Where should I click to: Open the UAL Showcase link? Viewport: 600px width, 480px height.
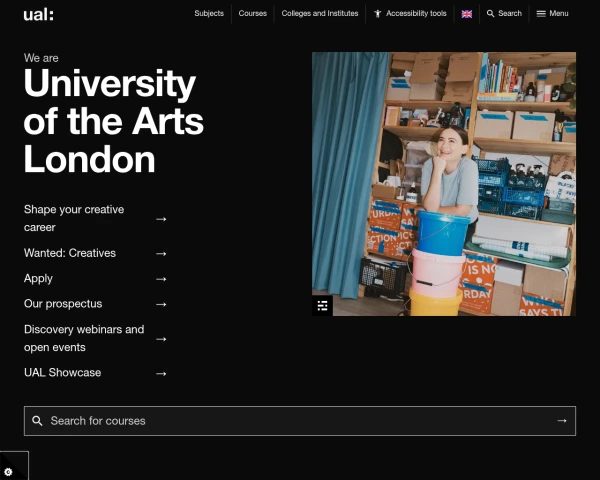point(63,373)
